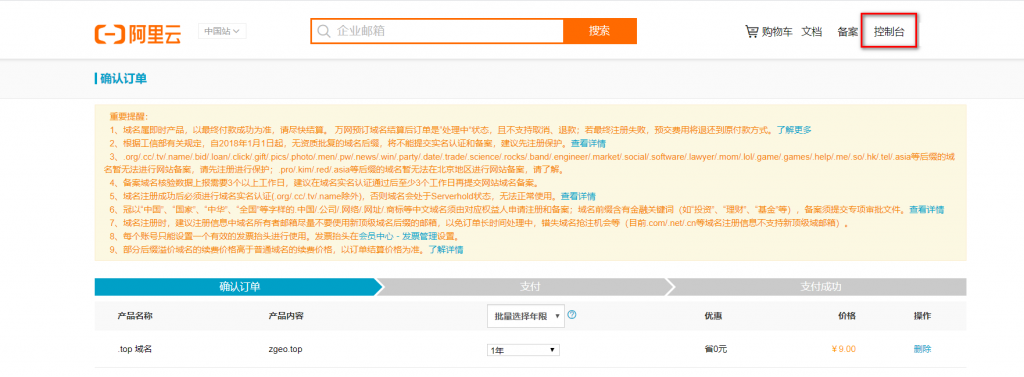This screenshot has width=1024, height=377.
Task: Click the 确认订单 page heading
Action: [x=123, y=78]
